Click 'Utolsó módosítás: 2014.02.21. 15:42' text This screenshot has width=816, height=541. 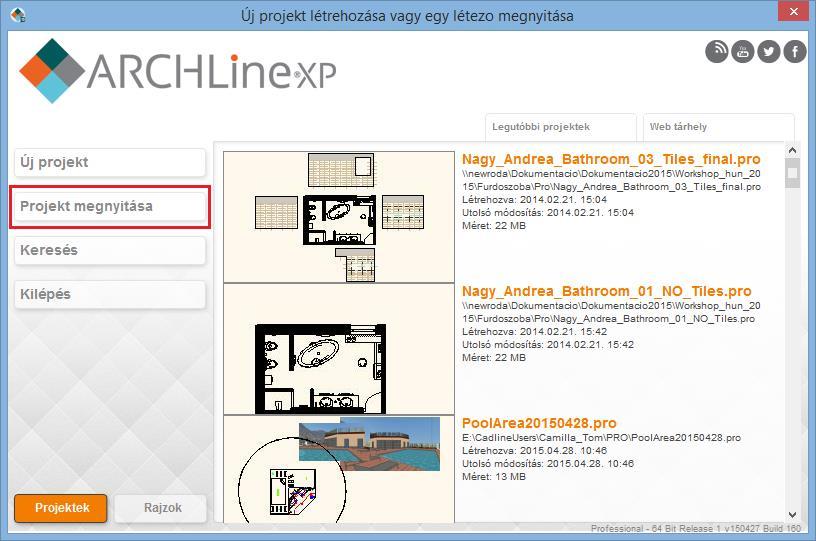pyautogui.click(x=547, y=345)
